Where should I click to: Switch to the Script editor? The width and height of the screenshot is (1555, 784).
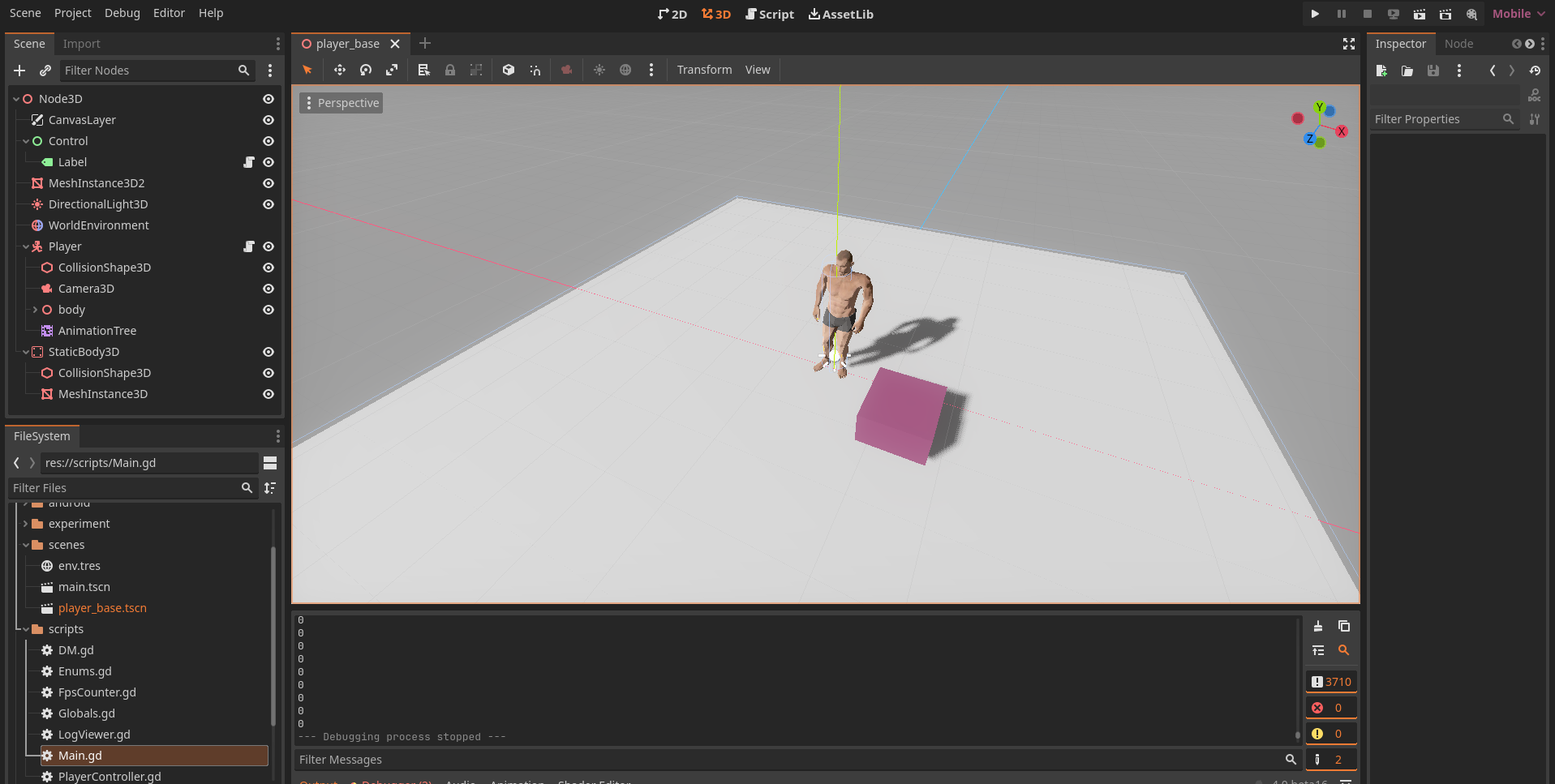click(x=769, y=14)
